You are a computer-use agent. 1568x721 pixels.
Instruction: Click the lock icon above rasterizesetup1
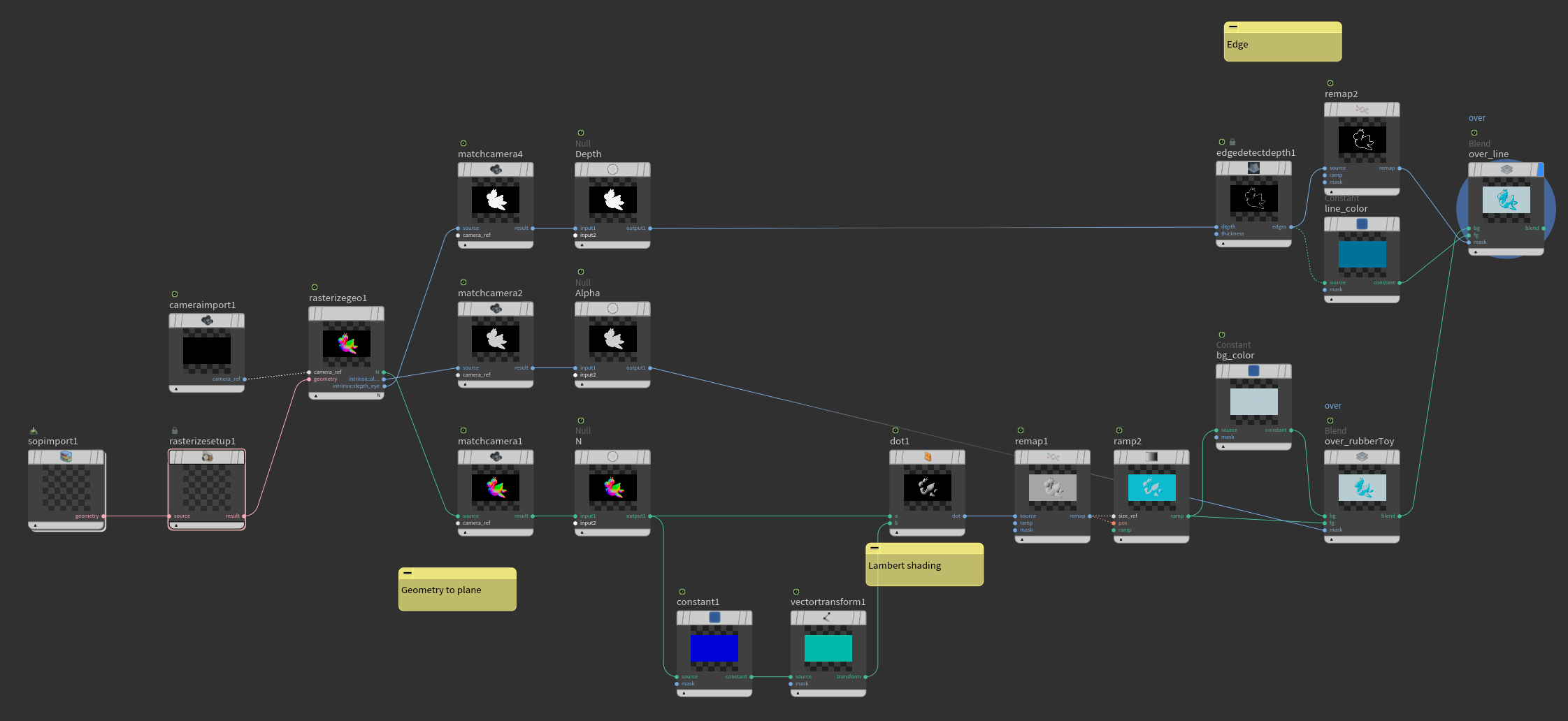pos(173,430)
